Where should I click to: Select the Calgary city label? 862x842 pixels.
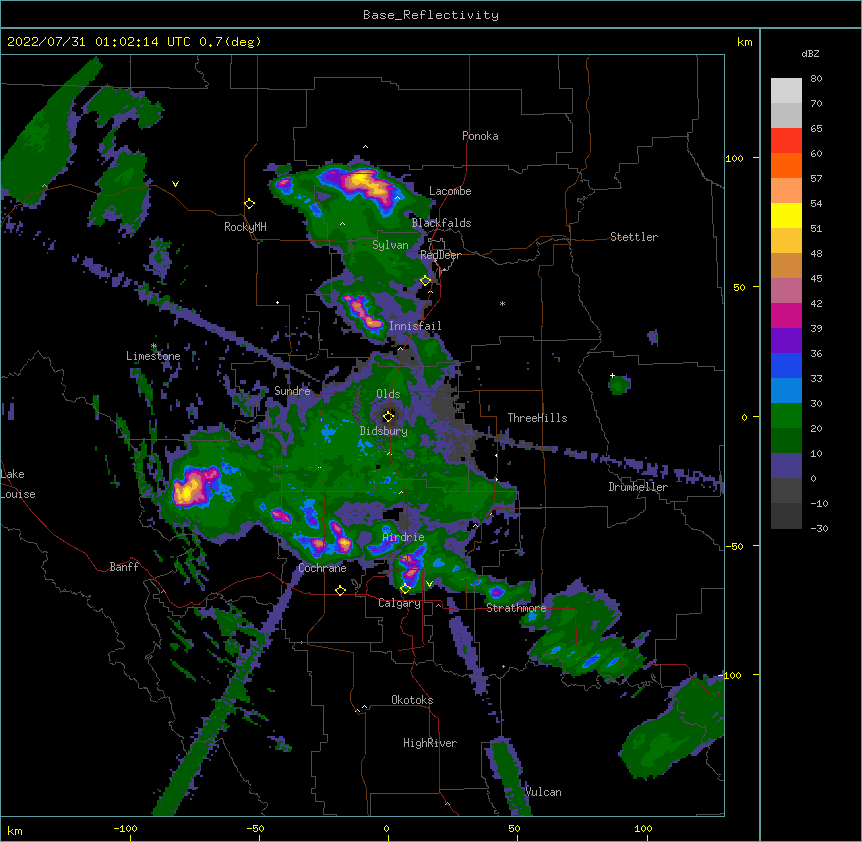click(x=399, y=603)
